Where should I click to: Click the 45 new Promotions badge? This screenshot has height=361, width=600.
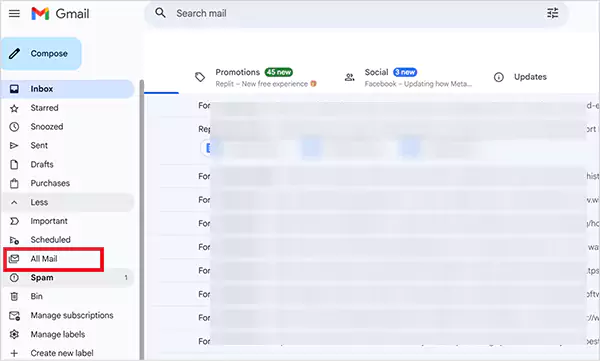pos(279,72)
